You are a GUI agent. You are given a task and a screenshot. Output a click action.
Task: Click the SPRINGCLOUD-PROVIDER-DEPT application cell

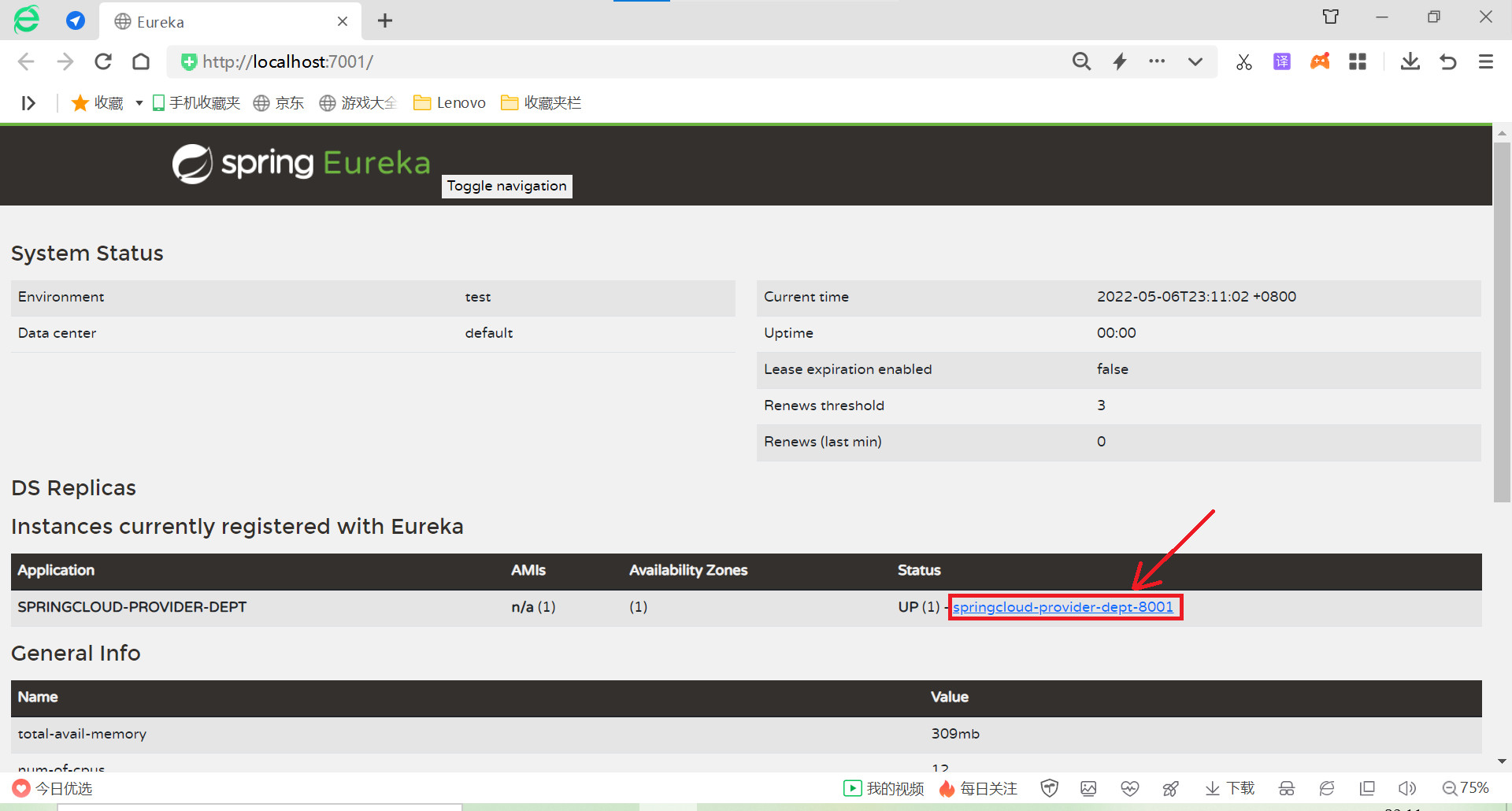click(x=132, y=607)
